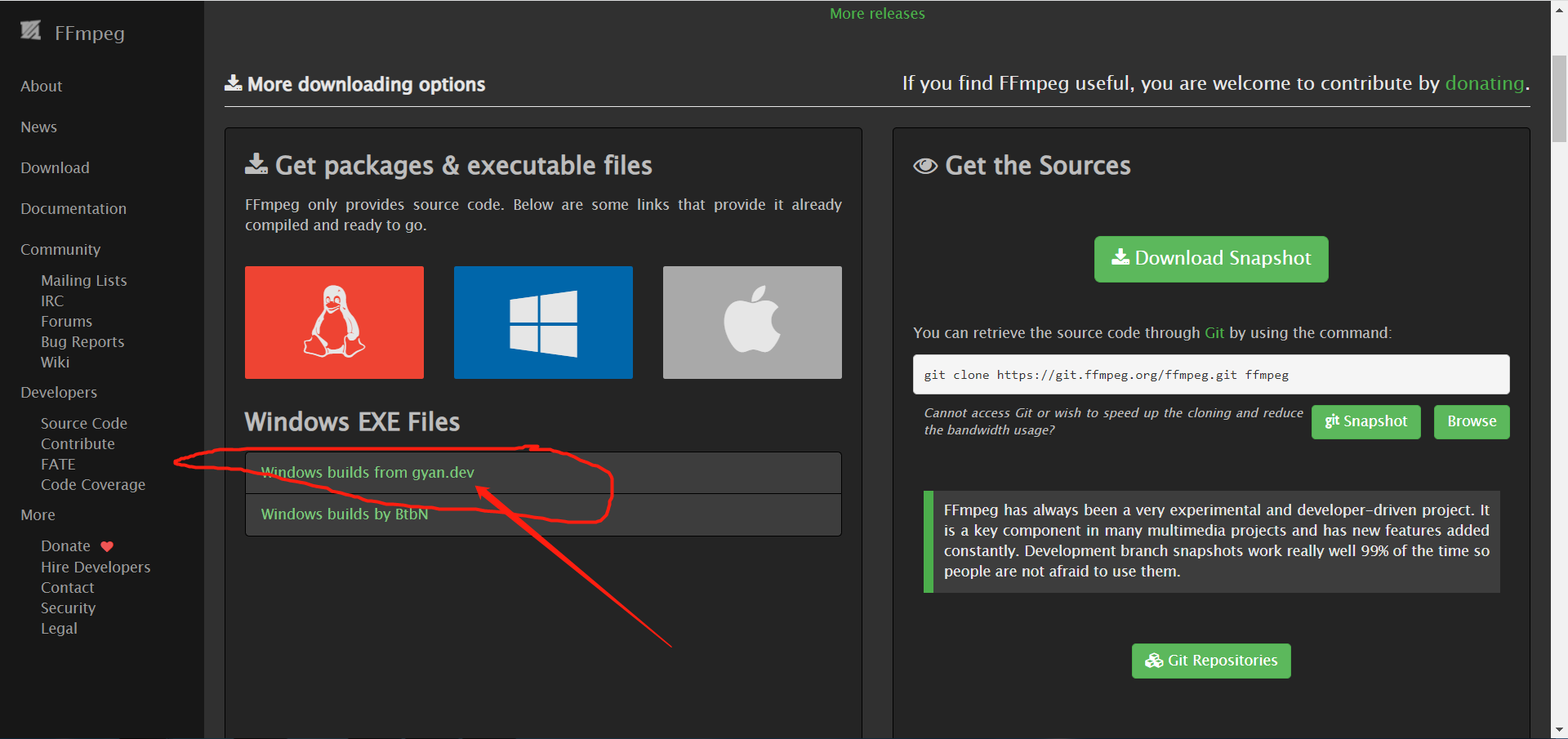The image size is (1568, 739).
Task: Open Documentation from the sidebar
Action: click(x=73, y=208)
